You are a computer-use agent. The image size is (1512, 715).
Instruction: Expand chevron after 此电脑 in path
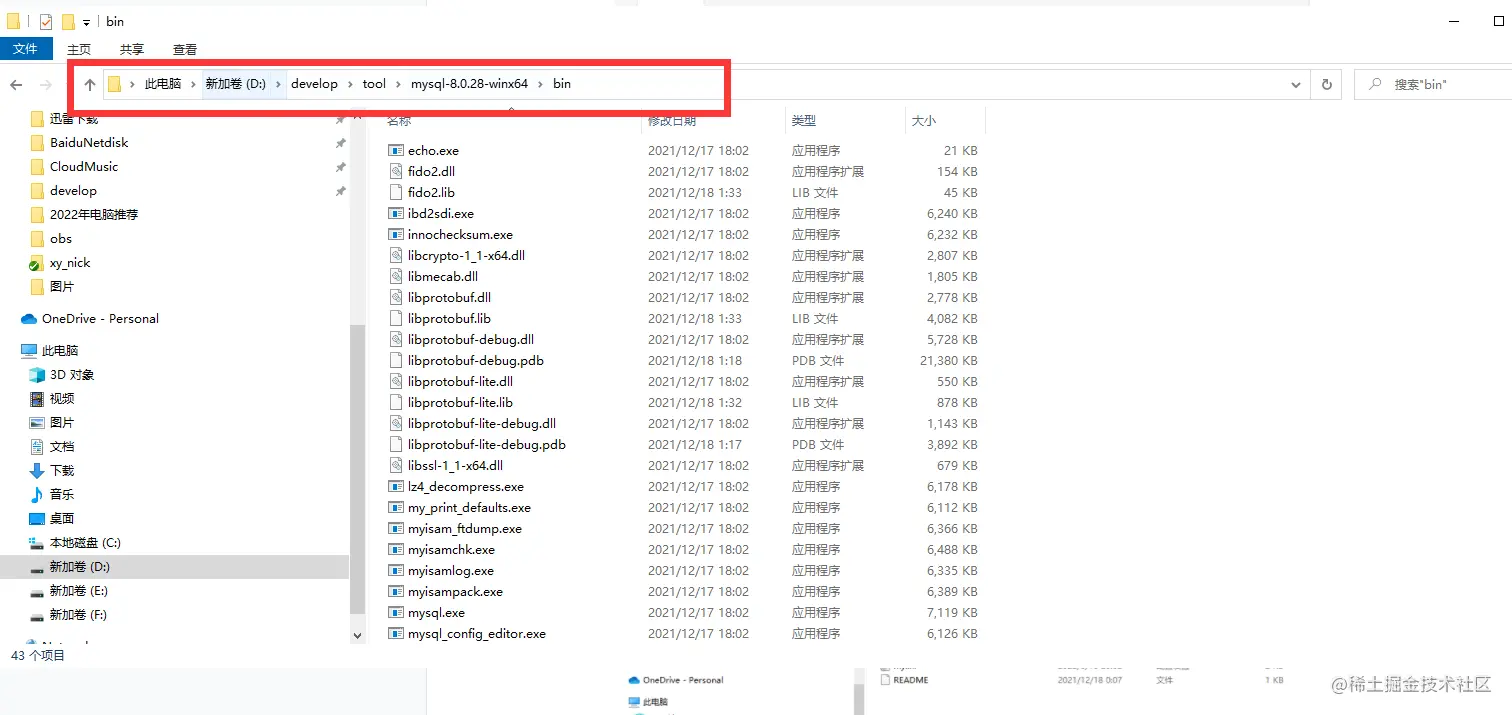pyautogui.click(x=194, y=84)
